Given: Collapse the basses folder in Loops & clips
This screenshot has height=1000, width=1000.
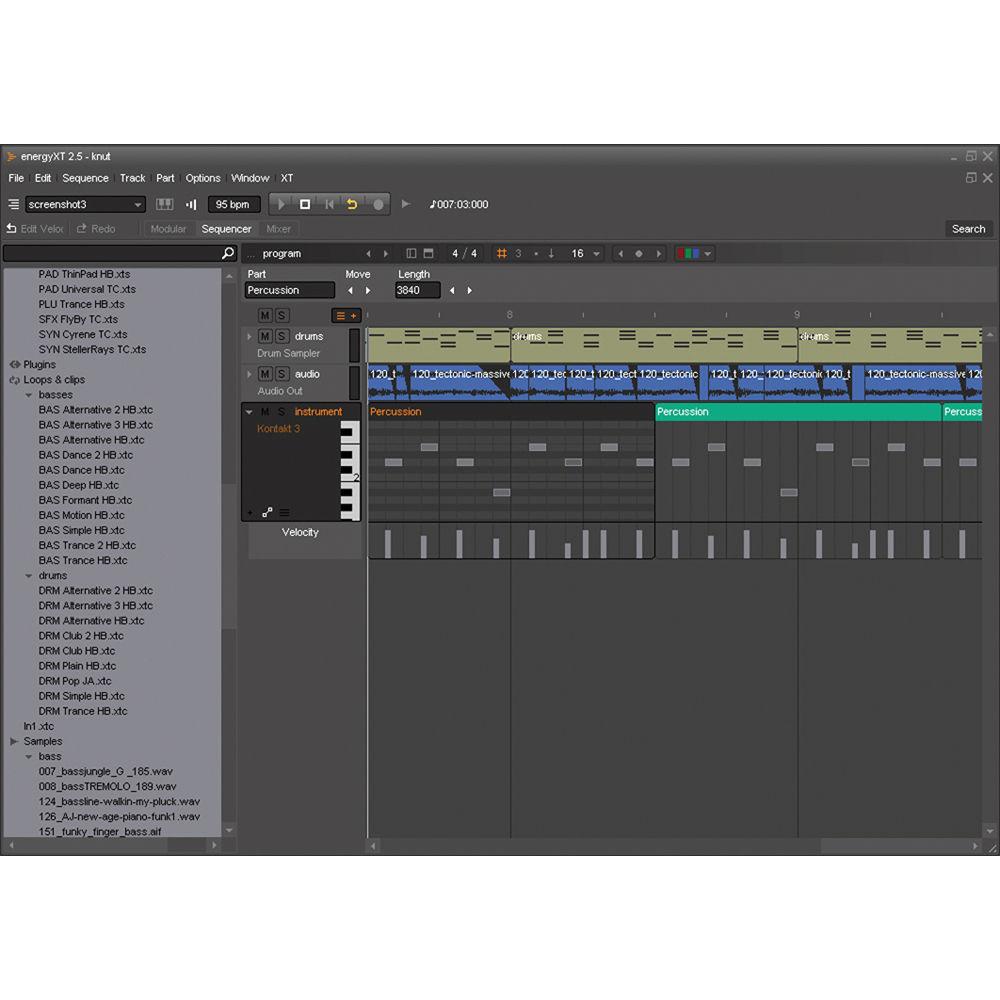Looking at the screenshot, I should pos(29,394).
